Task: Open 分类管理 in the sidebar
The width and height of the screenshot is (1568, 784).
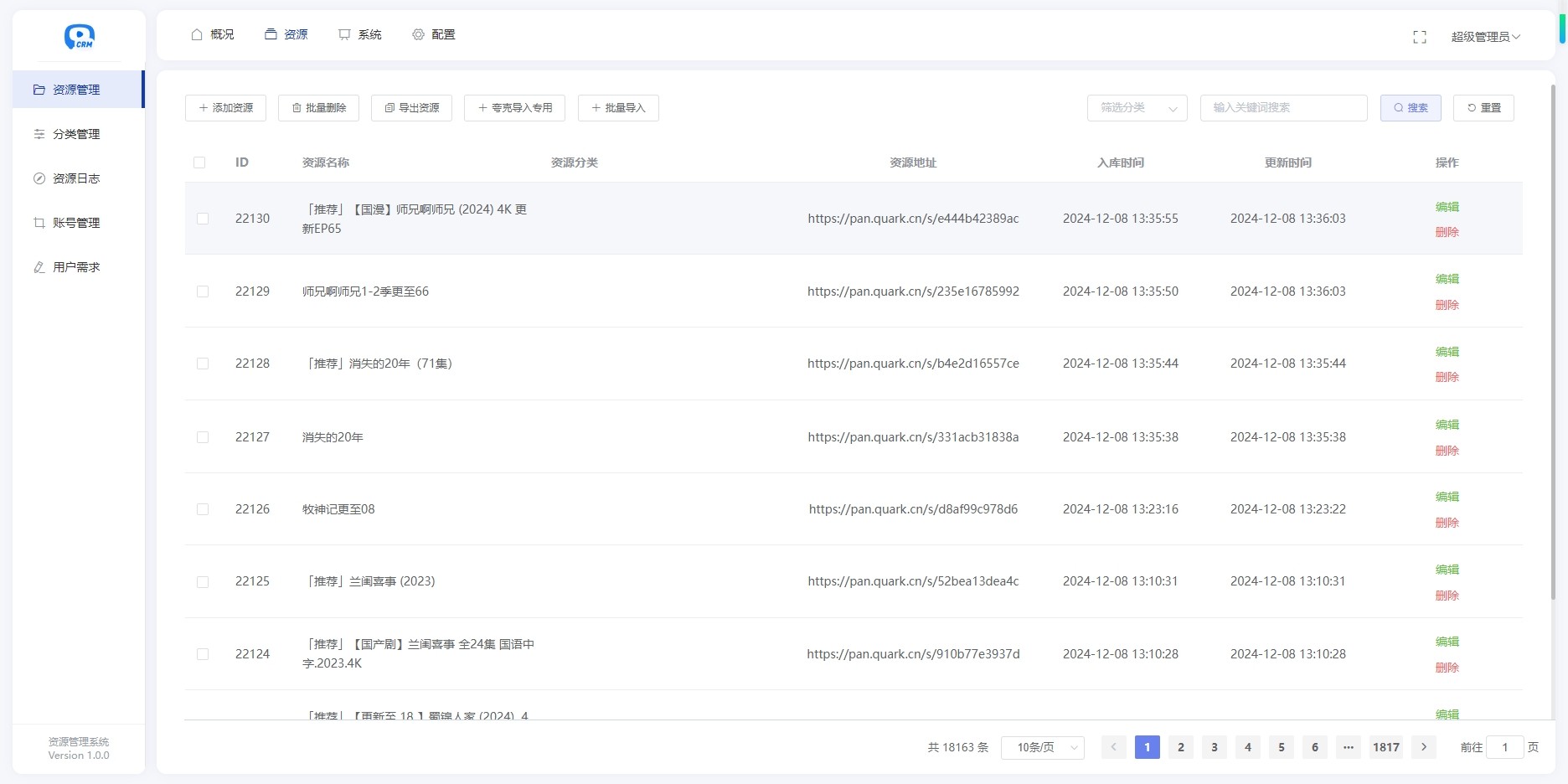Action: coord(75,134)
